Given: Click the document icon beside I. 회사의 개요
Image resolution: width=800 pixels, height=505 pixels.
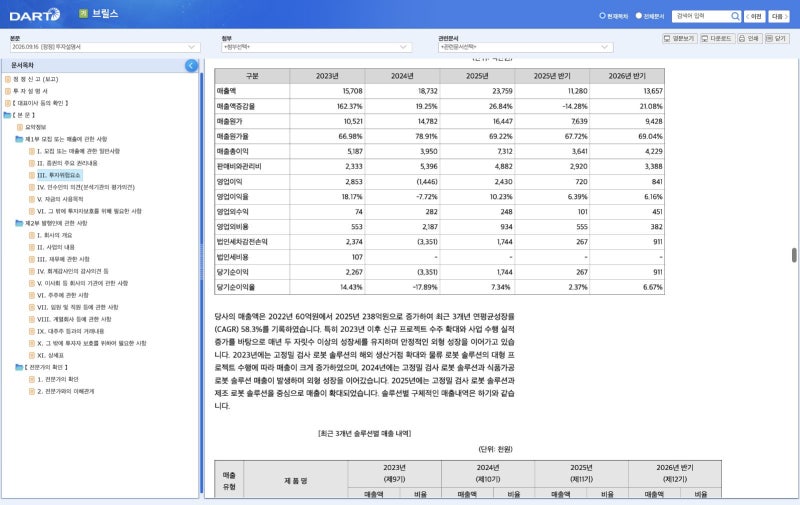Looking at the screenshot, I should coord(32,235).
